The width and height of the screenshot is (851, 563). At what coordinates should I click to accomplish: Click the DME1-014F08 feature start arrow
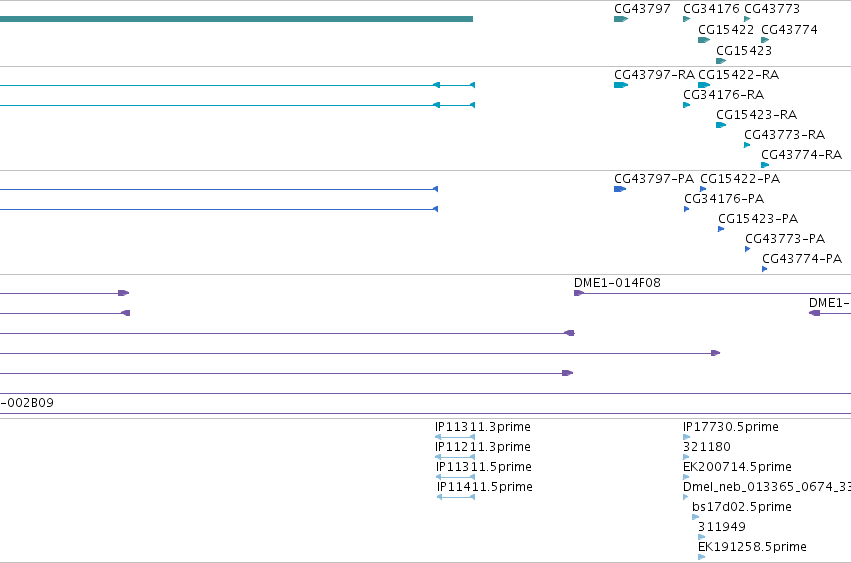click(579, 293)
